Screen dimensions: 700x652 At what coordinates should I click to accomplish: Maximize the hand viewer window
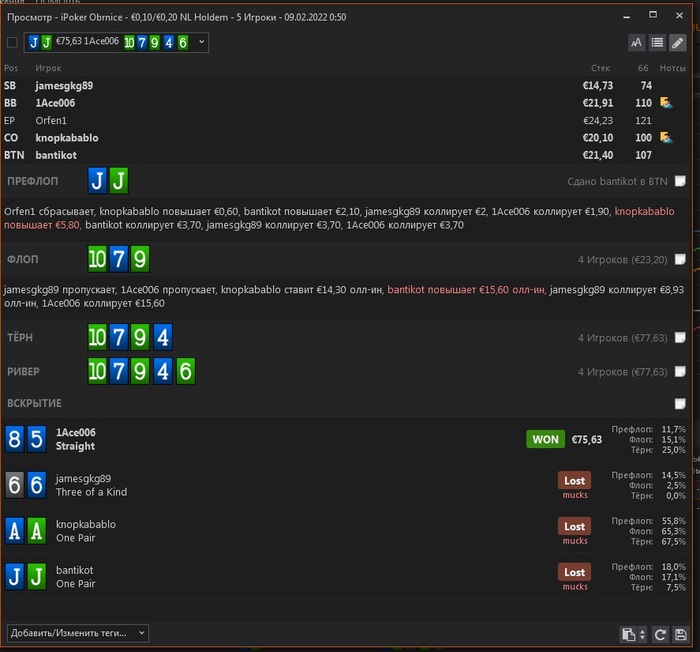[x=653, y=15]
